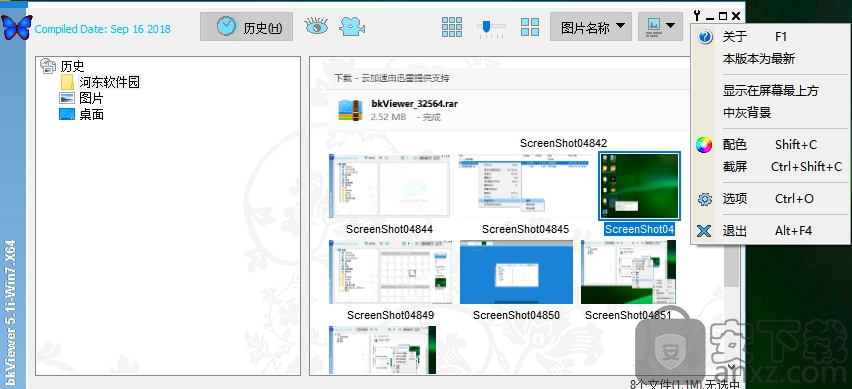This screenshot has height=389, width=852.
Task: Select 退出 Alt+F4 menu item
Action: point(771,231)
